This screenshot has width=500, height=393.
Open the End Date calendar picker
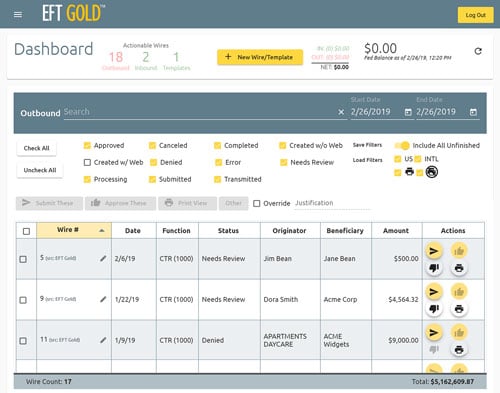473,112
